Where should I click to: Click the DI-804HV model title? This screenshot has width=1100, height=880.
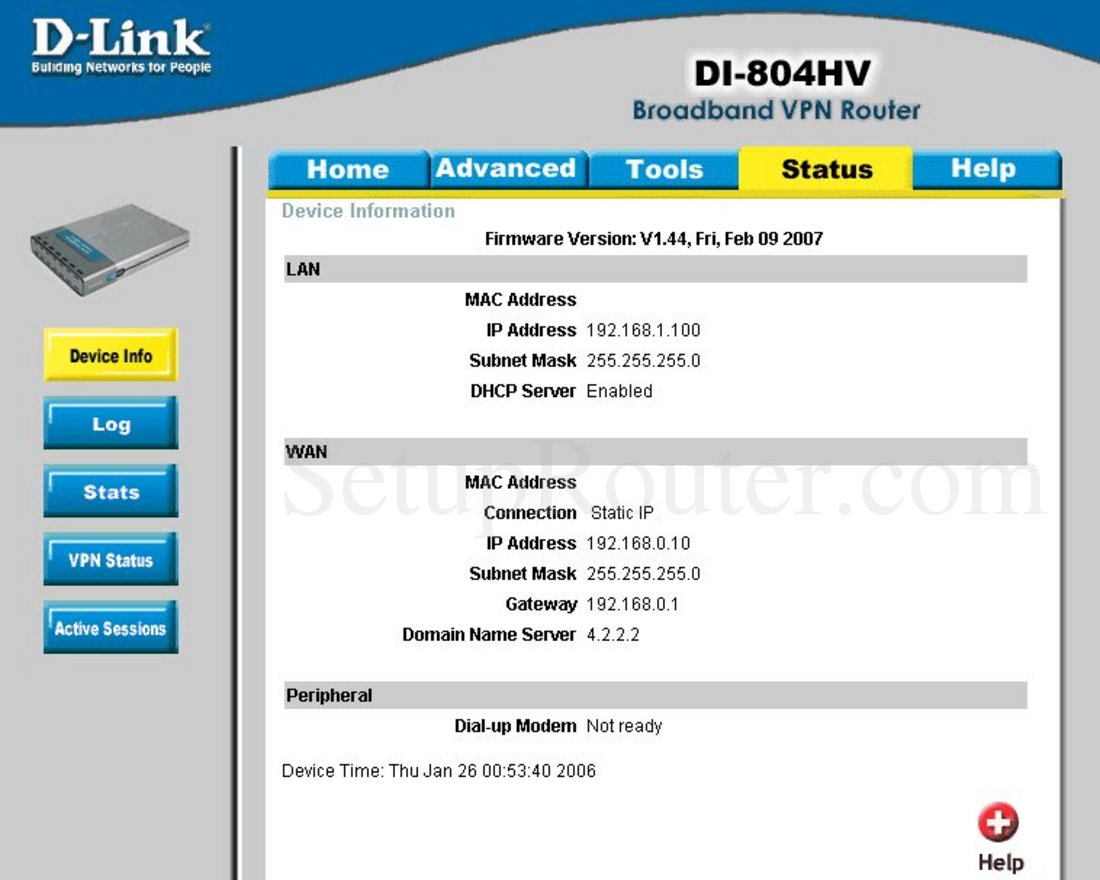(782, 73)
